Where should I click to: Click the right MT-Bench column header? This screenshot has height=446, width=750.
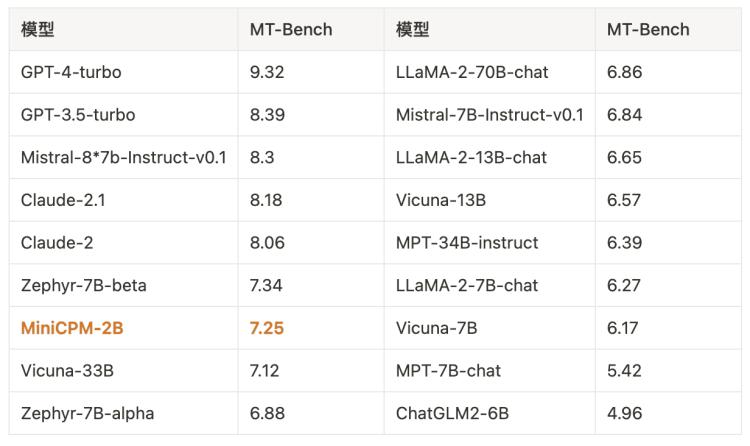(648, 30)
